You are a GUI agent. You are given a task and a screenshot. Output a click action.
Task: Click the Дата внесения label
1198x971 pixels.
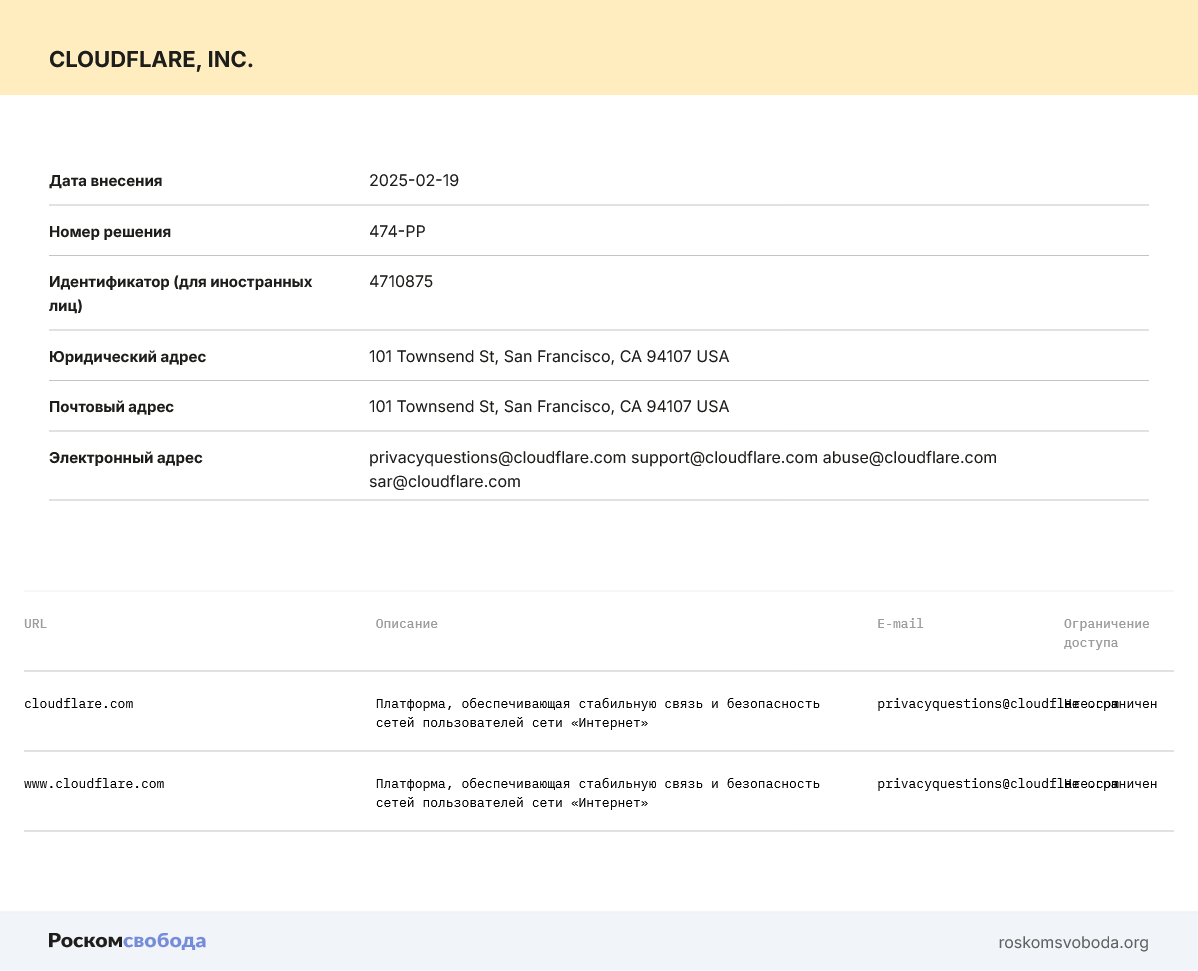pos(105,181)
